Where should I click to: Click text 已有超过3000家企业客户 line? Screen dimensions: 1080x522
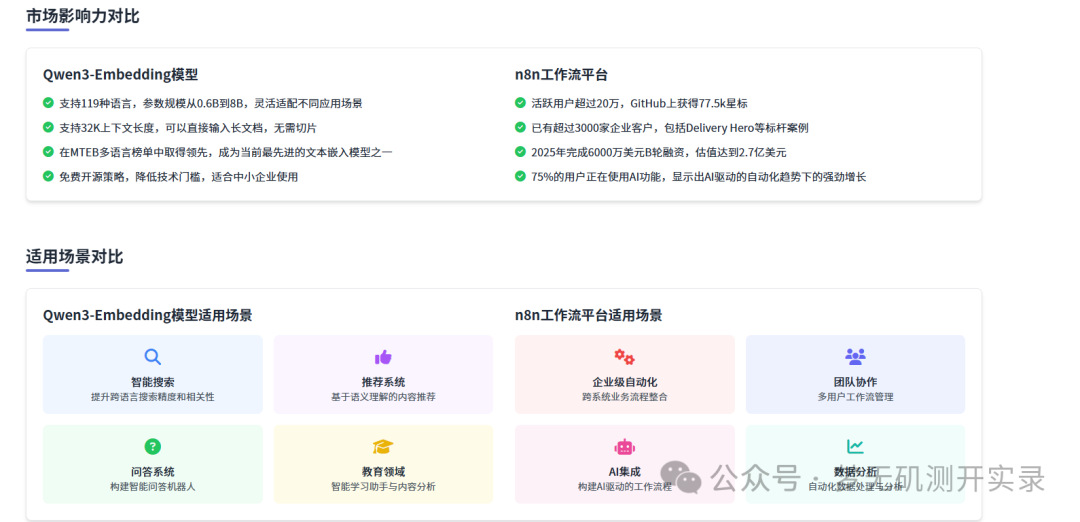669,128
